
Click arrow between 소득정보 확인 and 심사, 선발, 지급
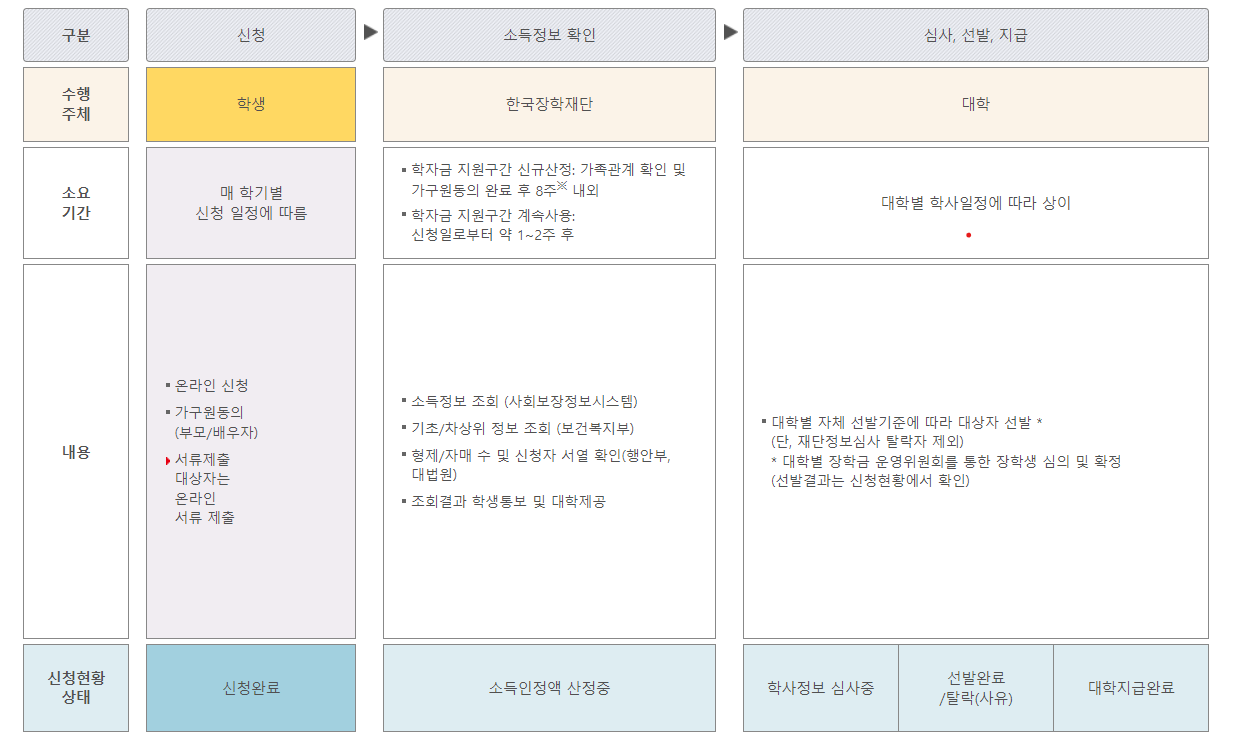pyautogui.click(x=730, y=32)
